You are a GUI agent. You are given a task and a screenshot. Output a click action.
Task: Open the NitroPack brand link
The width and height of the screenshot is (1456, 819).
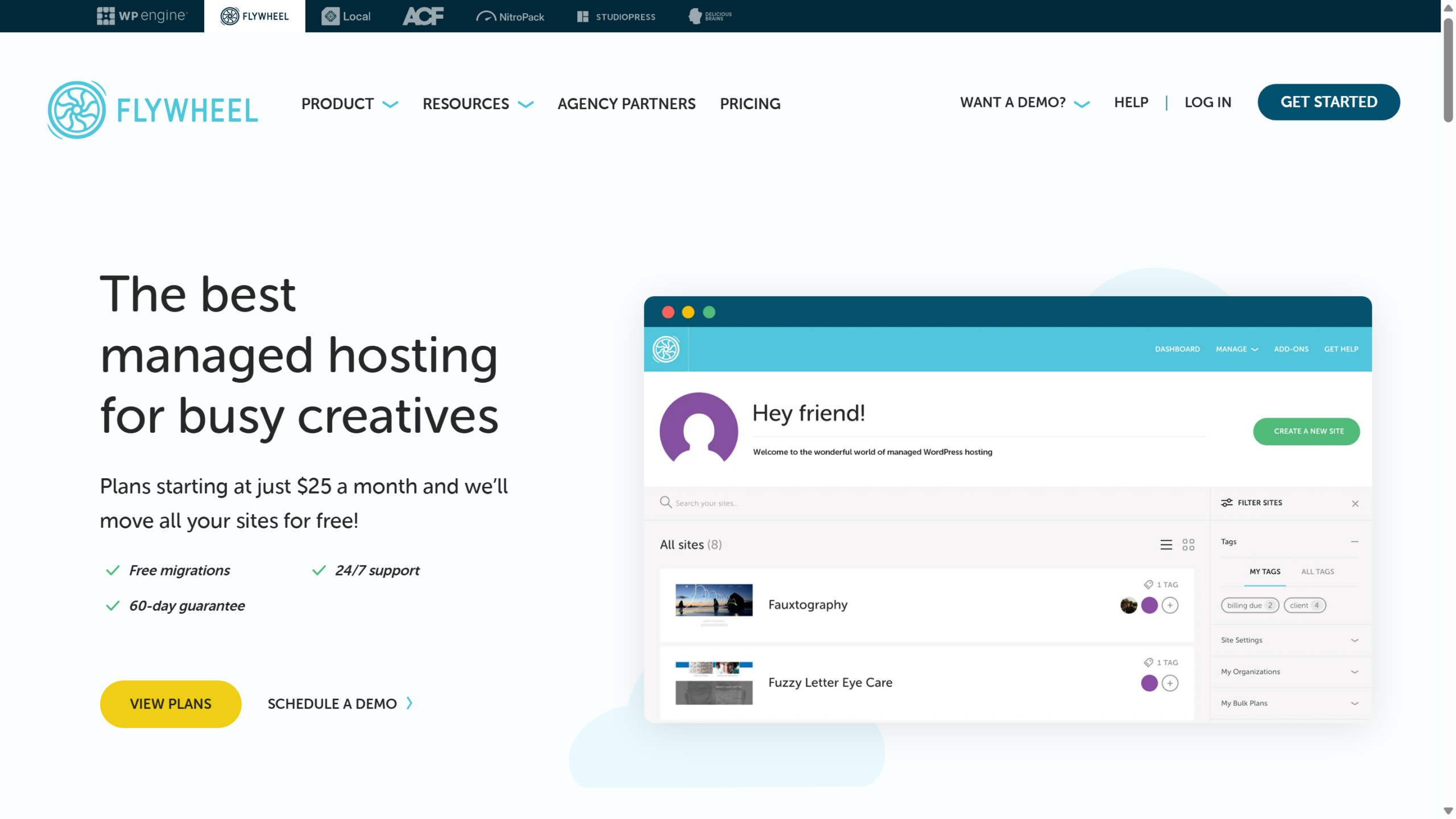tap(510, 16)
